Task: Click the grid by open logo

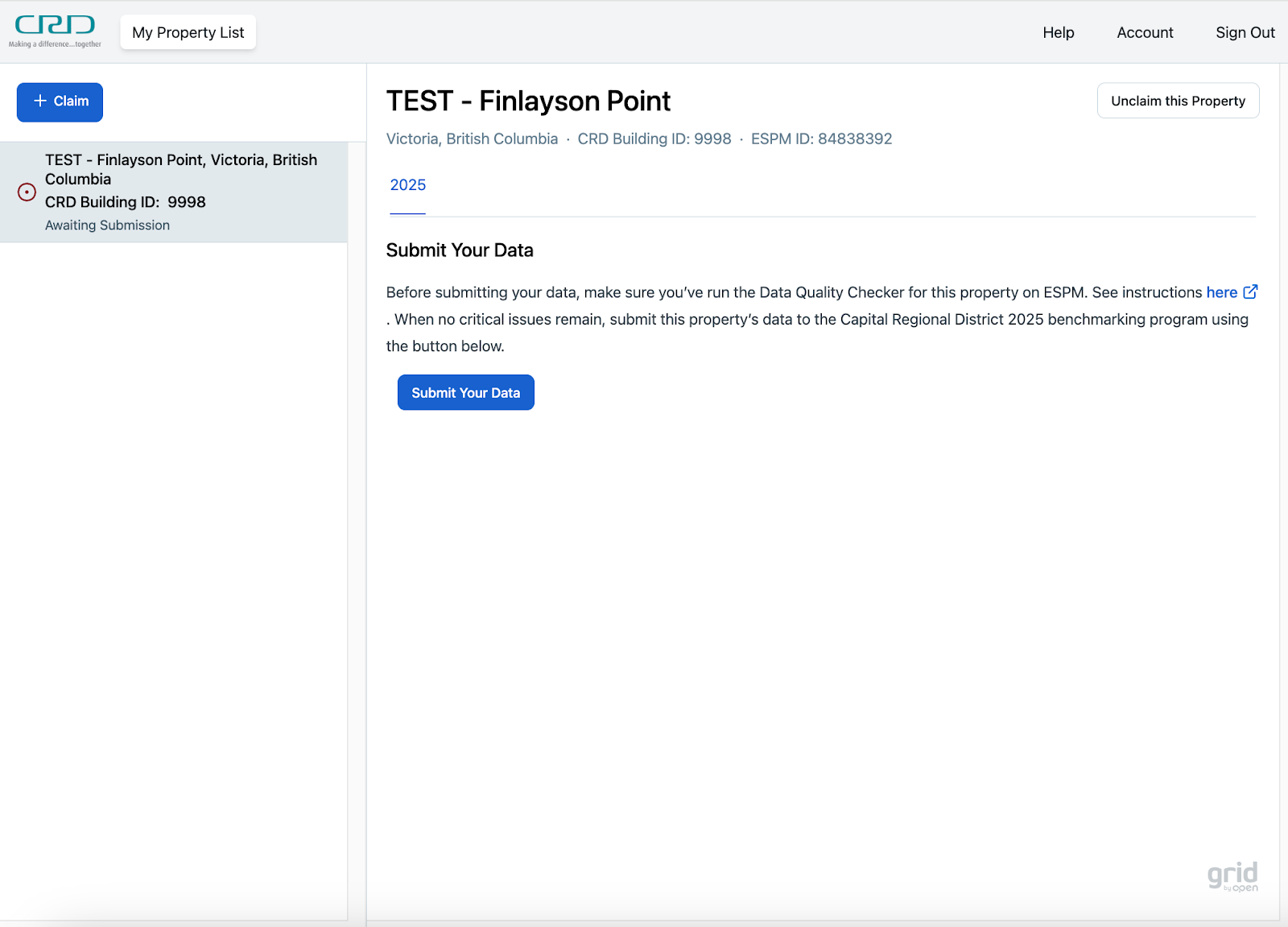Action: coord(1232,876)
